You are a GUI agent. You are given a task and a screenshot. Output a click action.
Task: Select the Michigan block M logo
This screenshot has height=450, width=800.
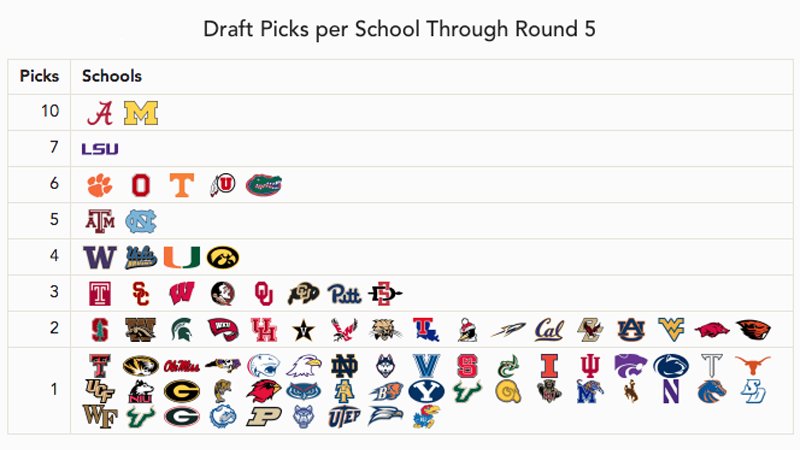click(x=141, y=113)
